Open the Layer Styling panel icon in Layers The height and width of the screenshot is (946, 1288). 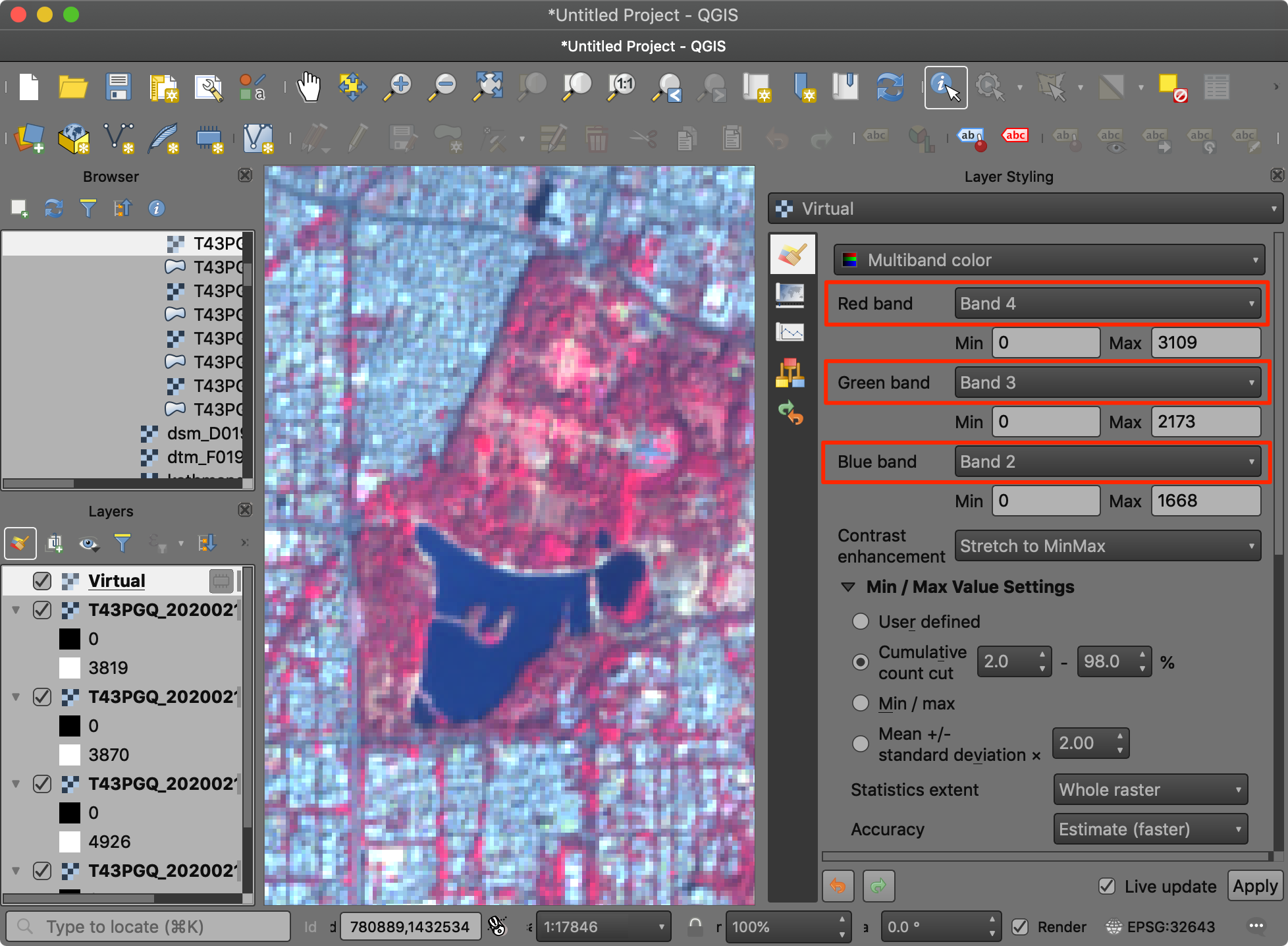click(20, 543)
